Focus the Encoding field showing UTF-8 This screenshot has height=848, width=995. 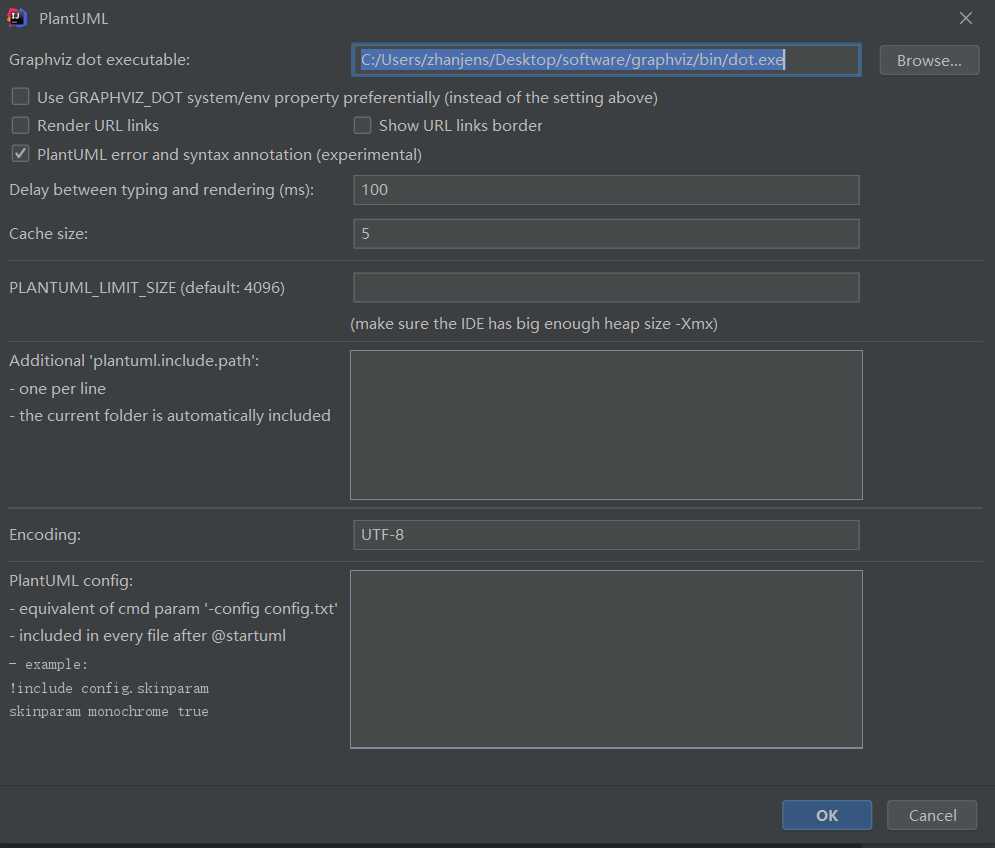click(x=605, y=535)
